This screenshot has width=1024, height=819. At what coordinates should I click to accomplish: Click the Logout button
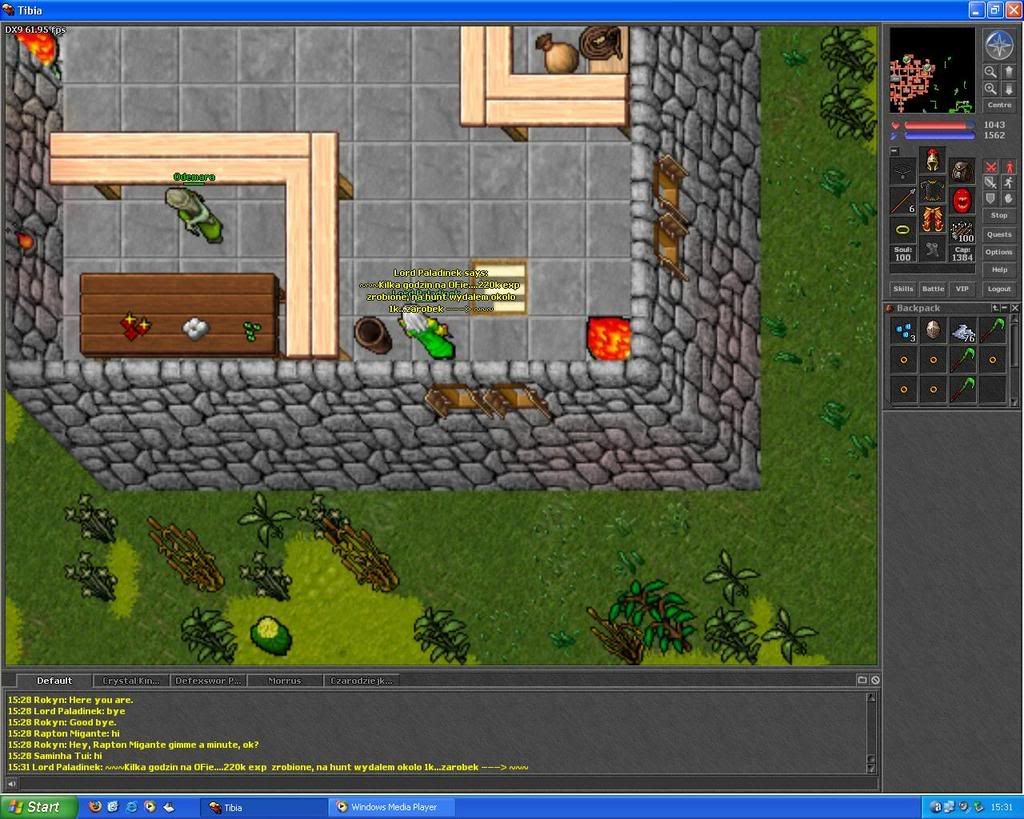999,289
